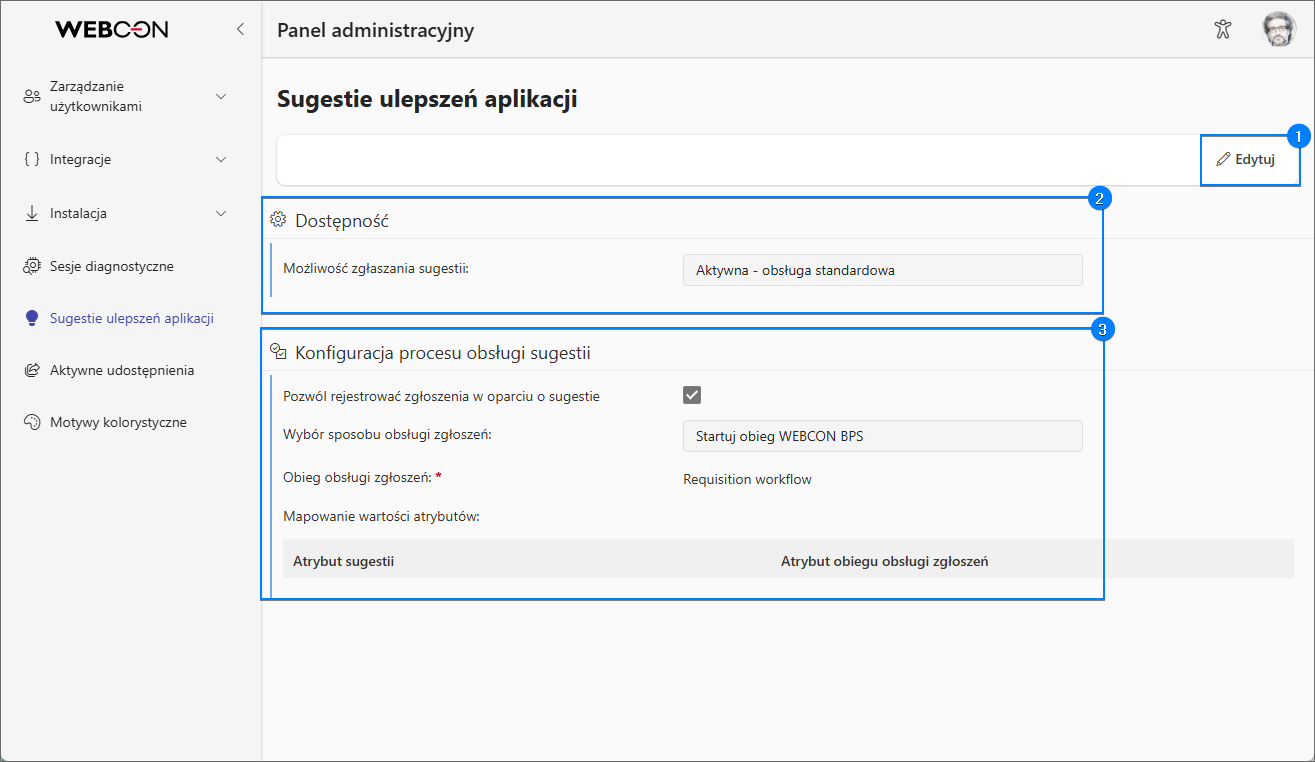Click the Edytuj button
Image resolution: width=1315 pixels, height=762 pixels.
click(x=1246, y=159)
